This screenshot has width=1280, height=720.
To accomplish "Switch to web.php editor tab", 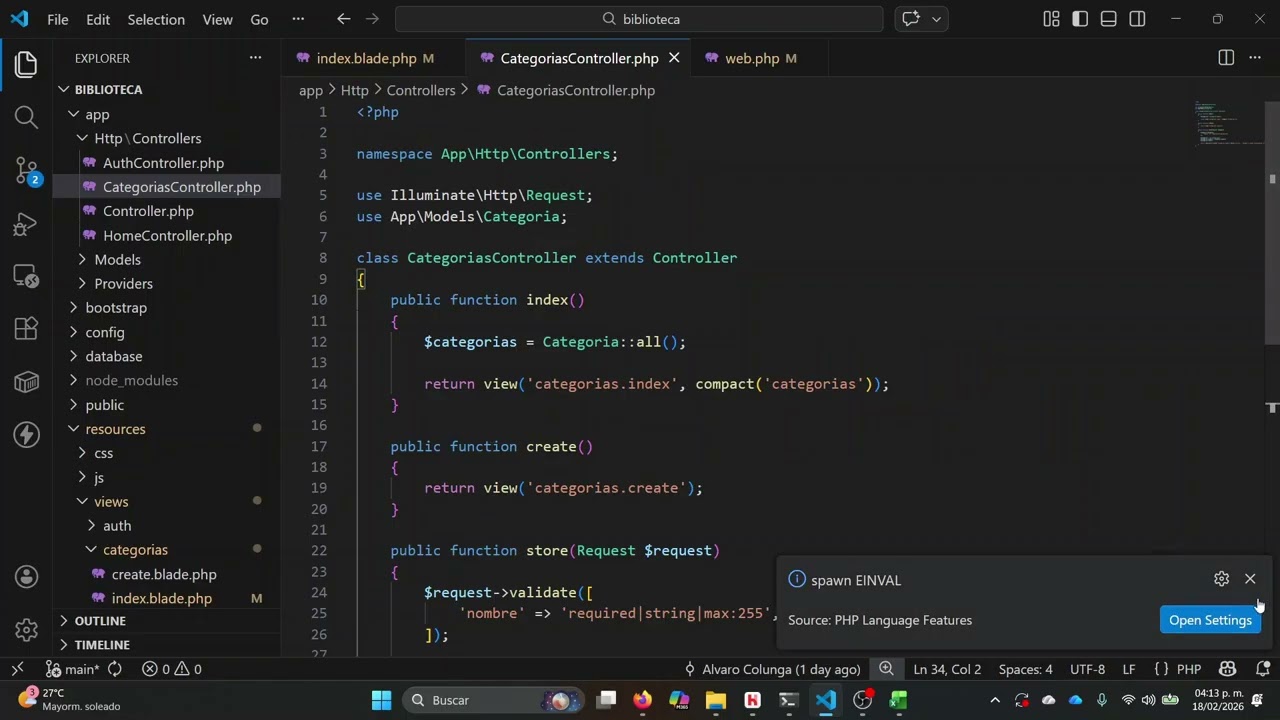I will (x=752, y=58).
